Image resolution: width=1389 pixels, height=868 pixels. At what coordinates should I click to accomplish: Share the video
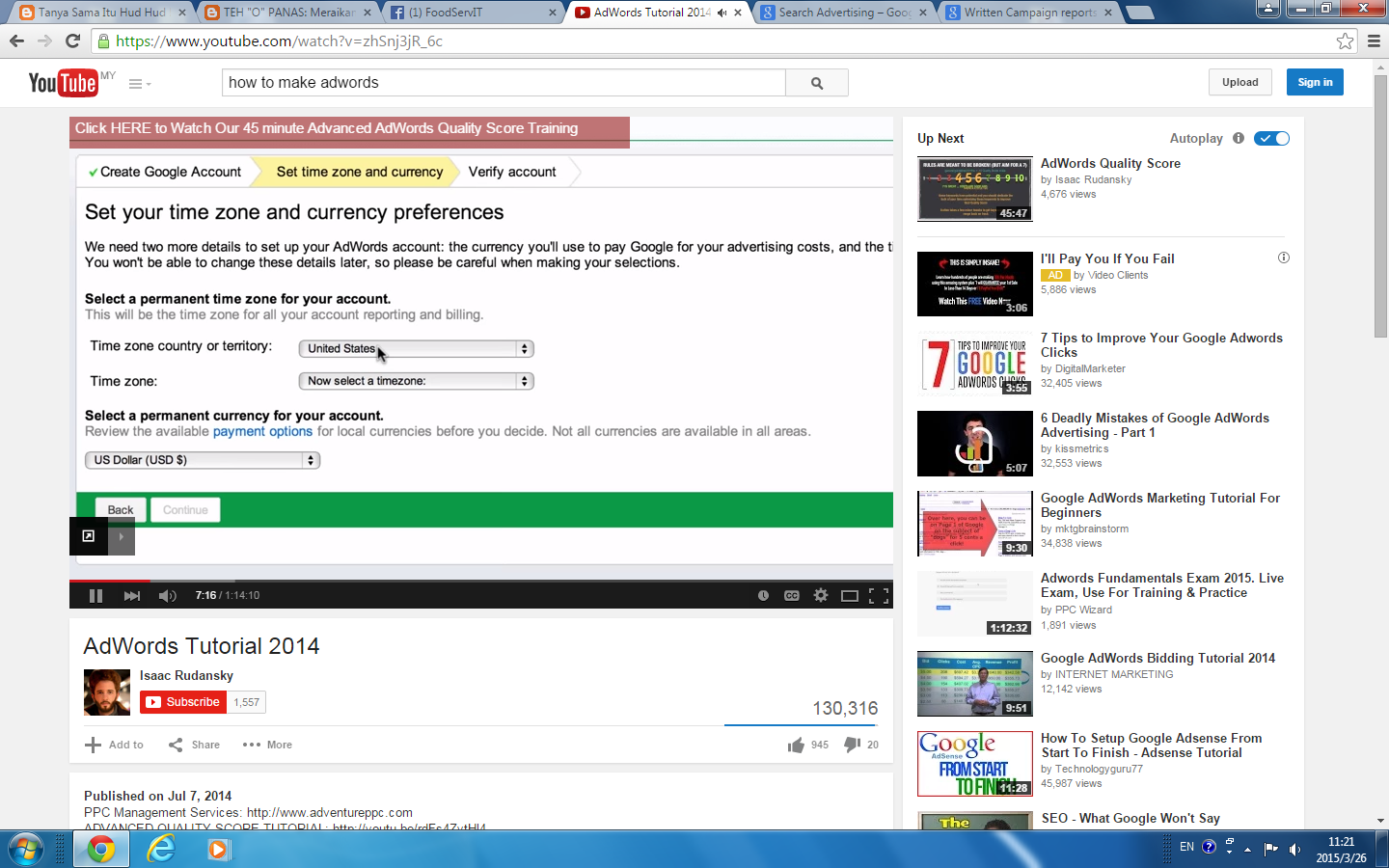pos(194,745)
